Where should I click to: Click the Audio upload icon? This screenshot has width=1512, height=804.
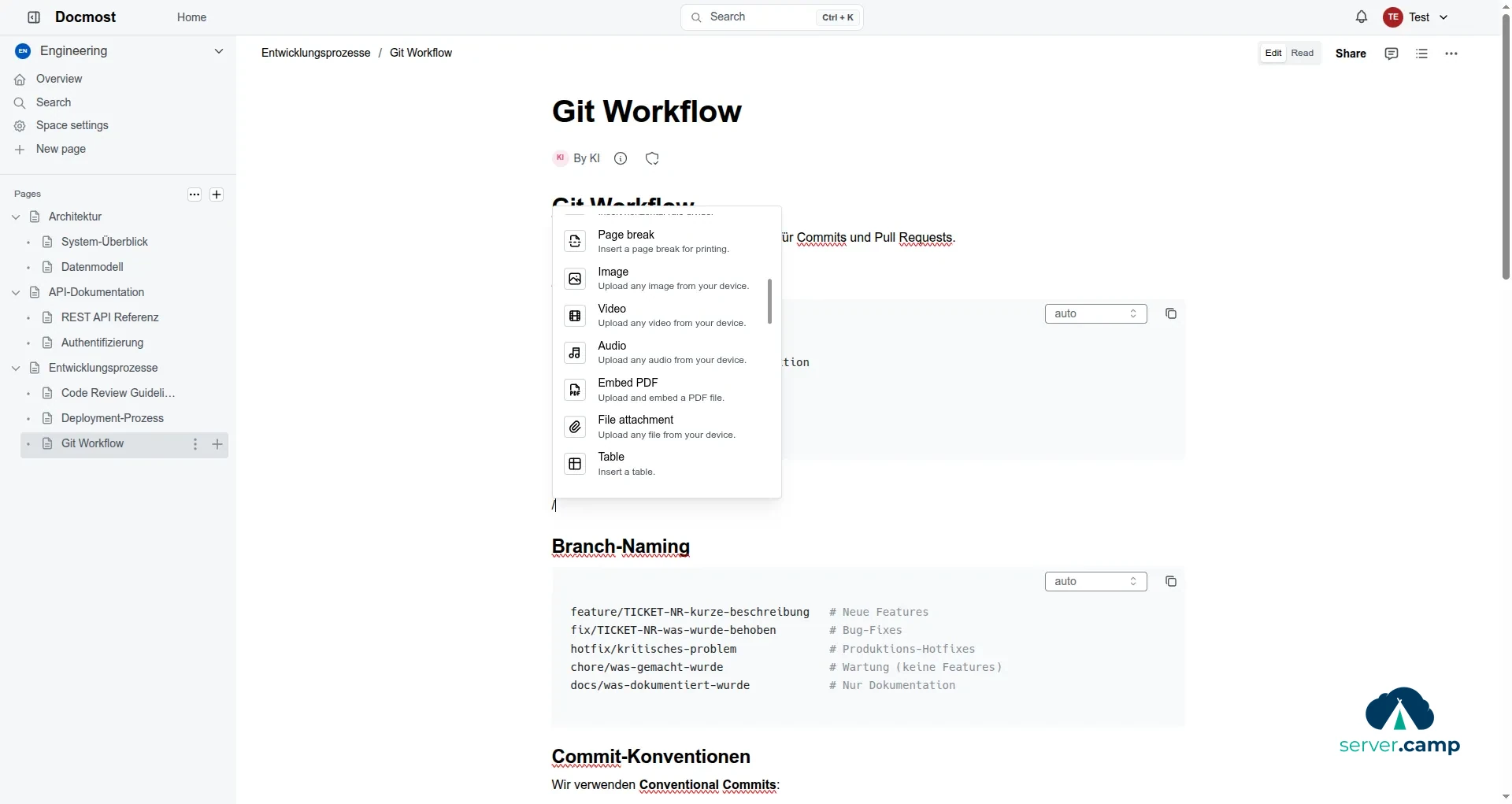[575, 353]
